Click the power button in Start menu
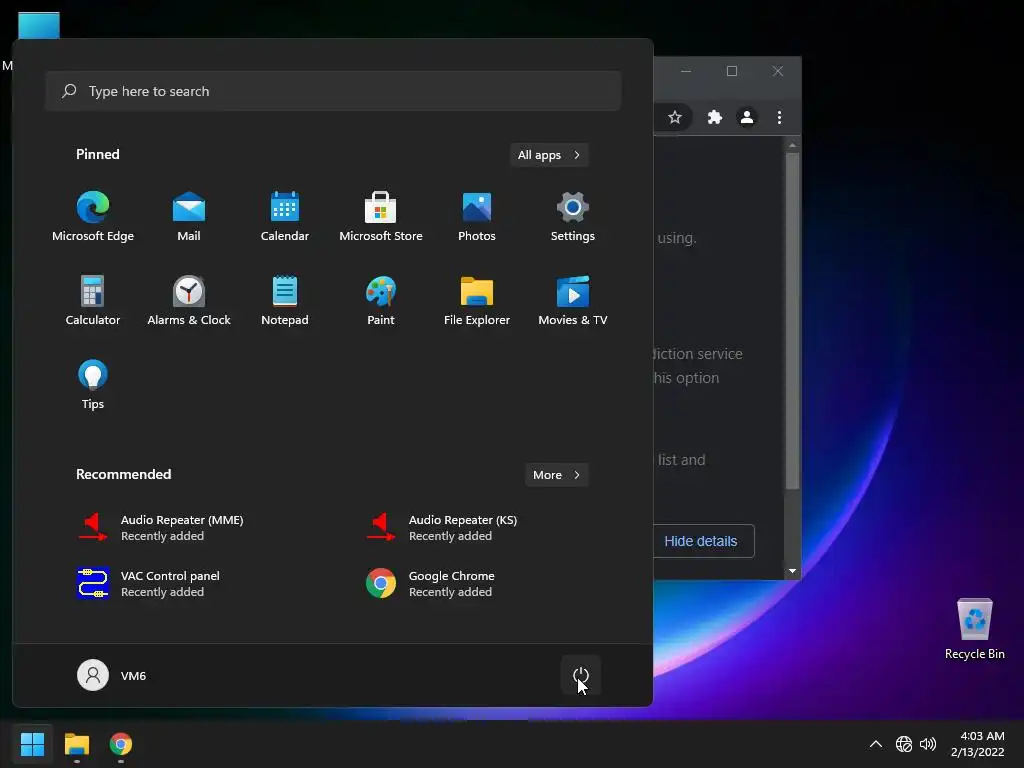Viewport: 1024px width, 768px height. pyautogui.click(x=581, y=675)
